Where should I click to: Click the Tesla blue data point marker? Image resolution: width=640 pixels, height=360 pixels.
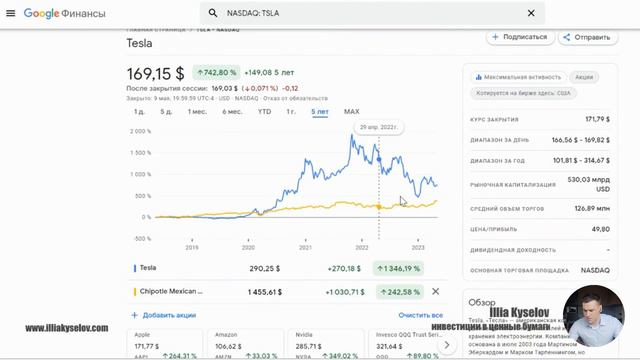(x=379, y=160)
